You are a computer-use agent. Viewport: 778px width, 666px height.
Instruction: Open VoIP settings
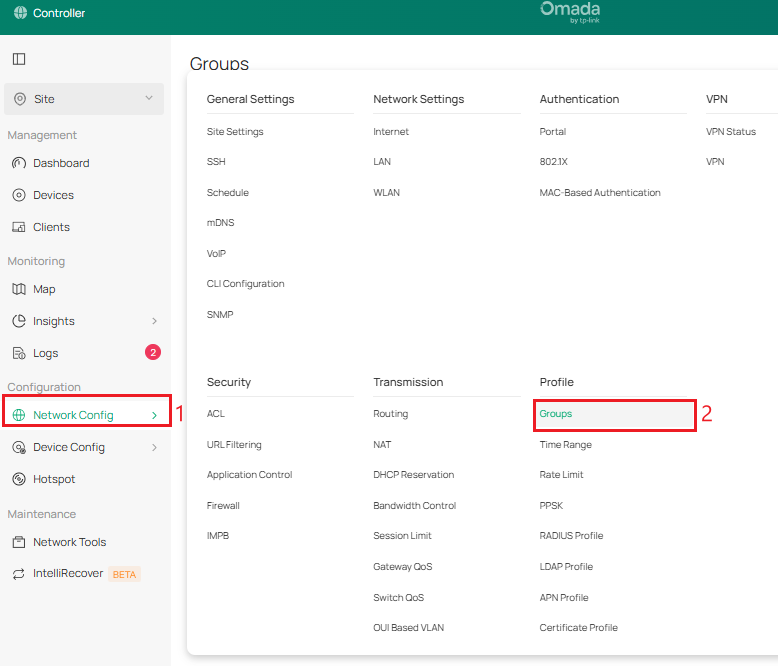point(216,254)
